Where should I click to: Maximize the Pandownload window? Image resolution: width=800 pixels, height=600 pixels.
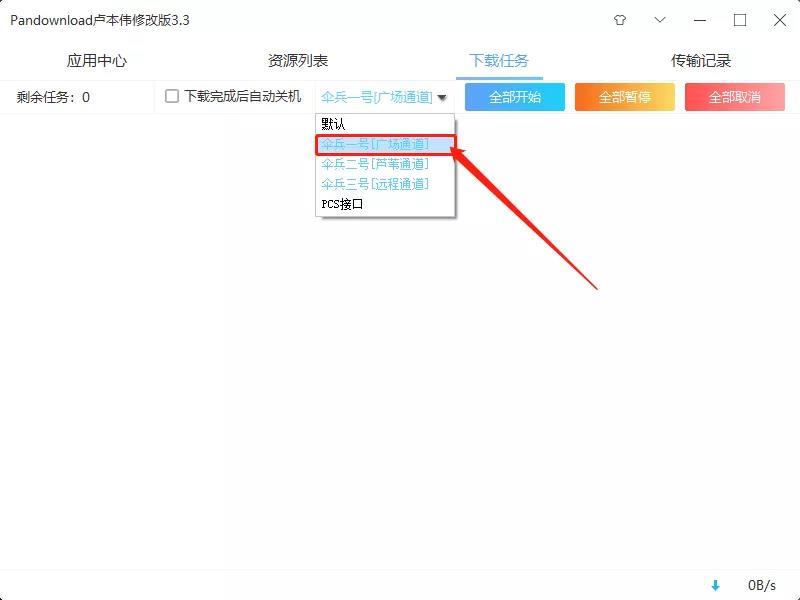click(x=740, y=20)
